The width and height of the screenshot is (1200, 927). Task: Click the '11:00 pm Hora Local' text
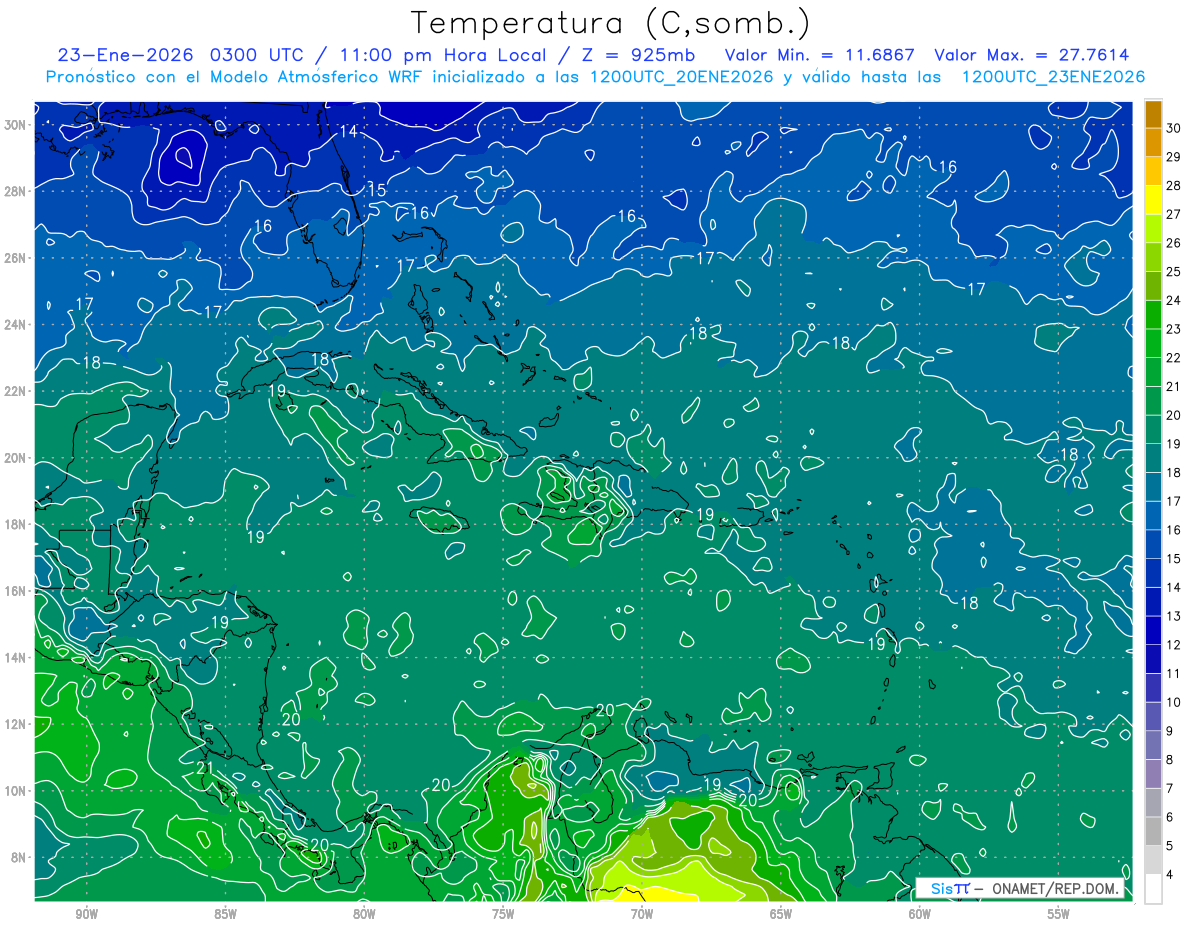point(441,55)
